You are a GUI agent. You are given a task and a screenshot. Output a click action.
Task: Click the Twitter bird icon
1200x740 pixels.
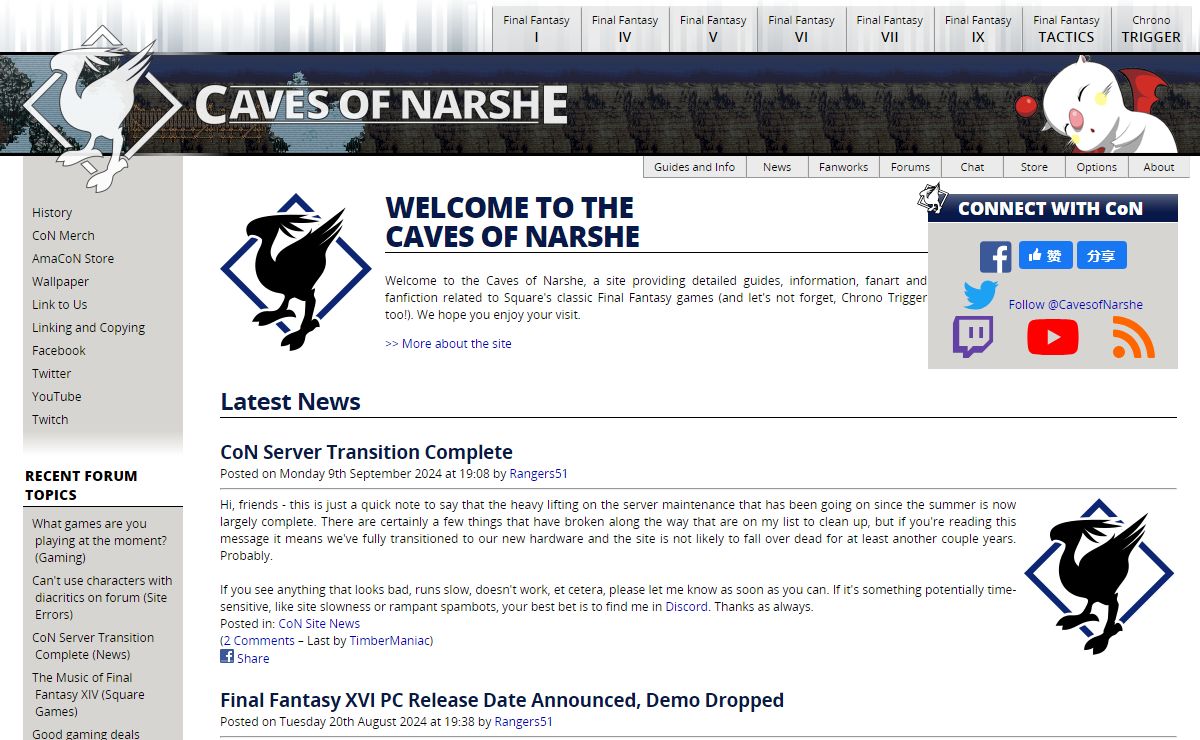coord(981,295)
